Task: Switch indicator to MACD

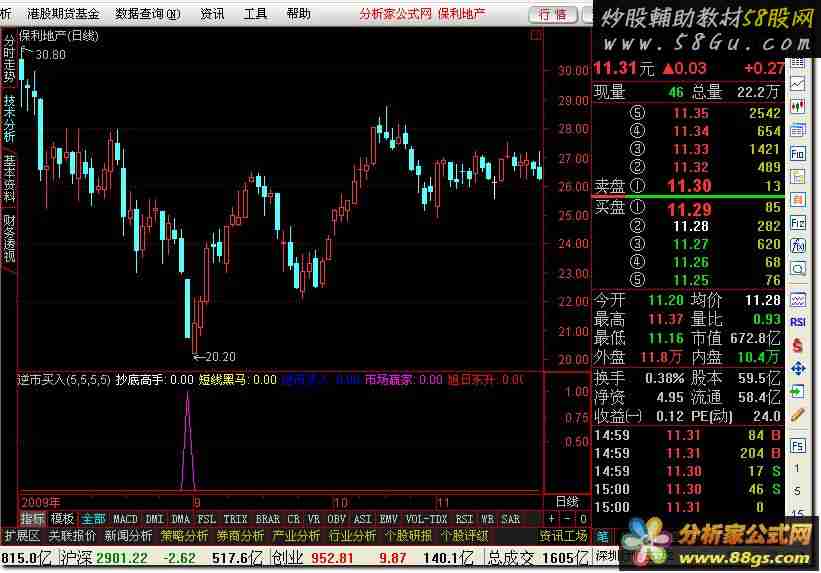Action: pyautogui.click(x=125, y=519)
